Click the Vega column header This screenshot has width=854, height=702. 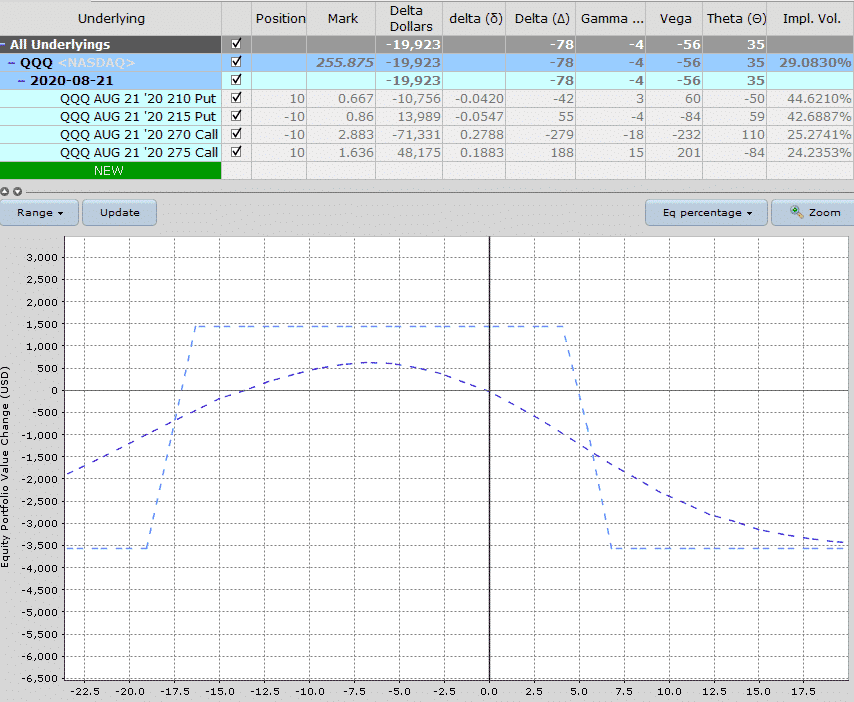click(x=674, y=19)
